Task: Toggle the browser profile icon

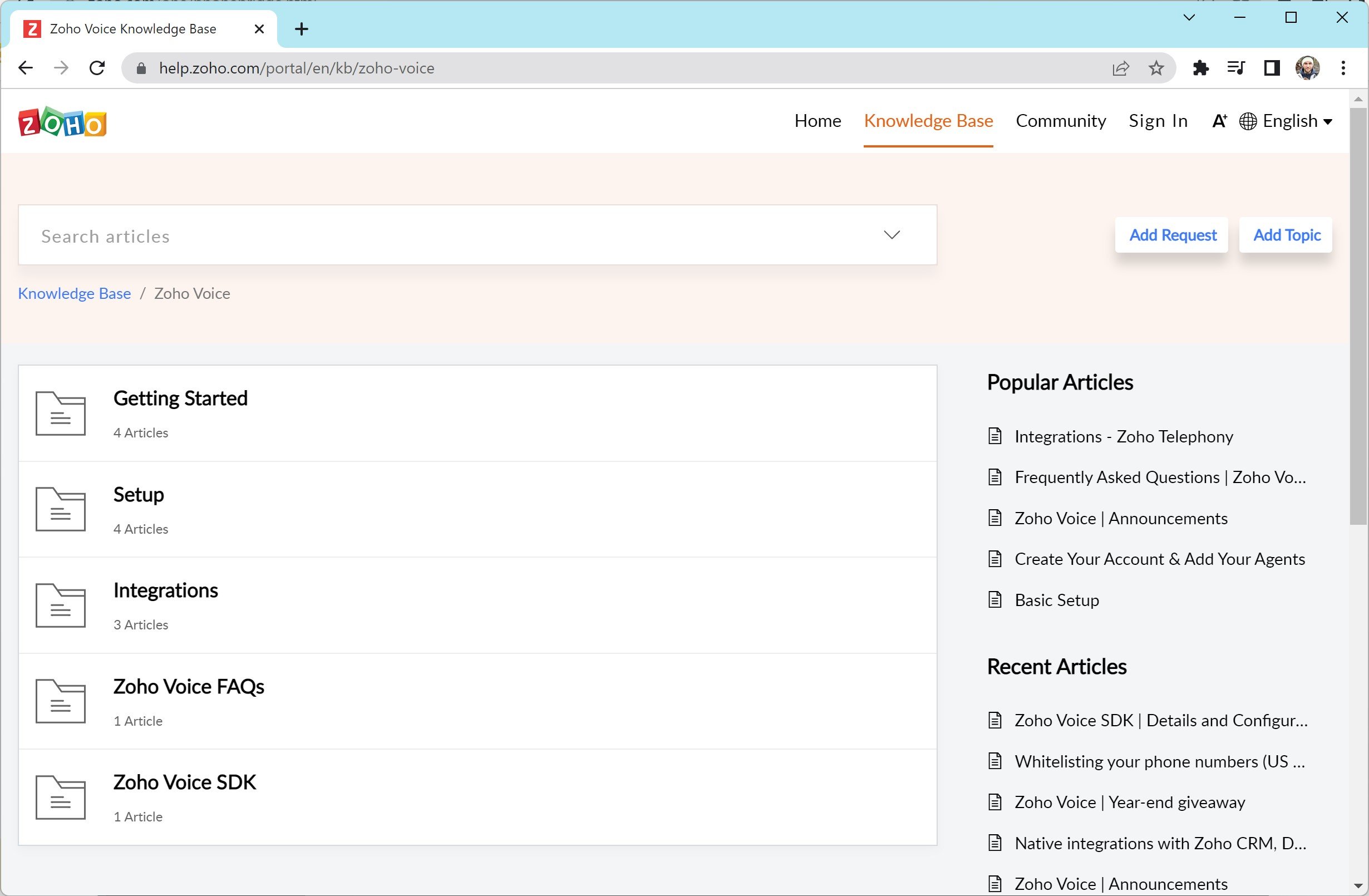Action: [x=1308, y=67]
